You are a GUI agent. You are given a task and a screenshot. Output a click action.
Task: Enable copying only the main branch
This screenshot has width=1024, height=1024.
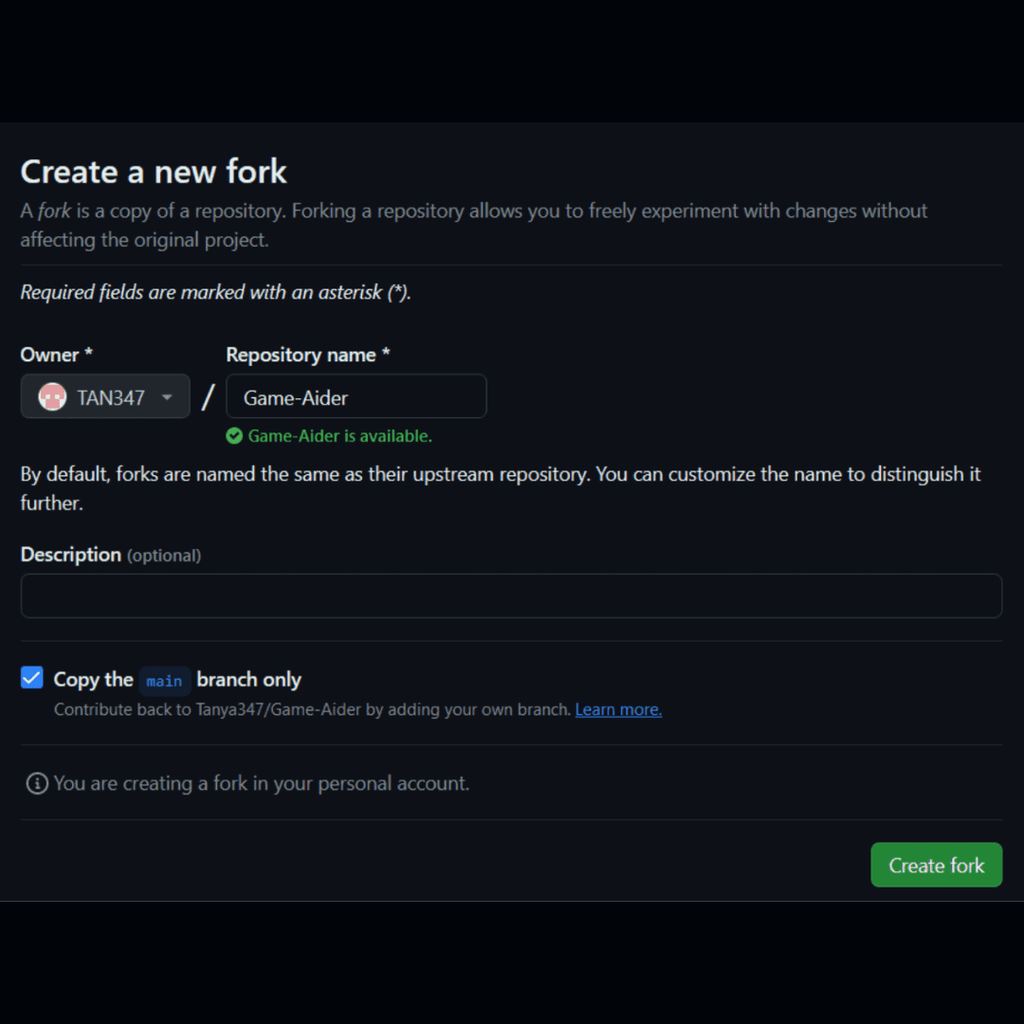(31, 678)
